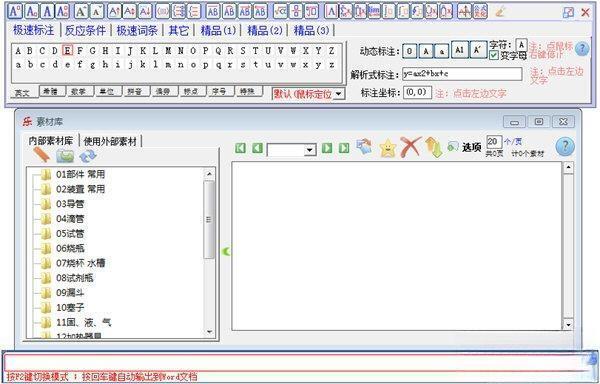Go to the previous page with green arrow

point(257,148)
